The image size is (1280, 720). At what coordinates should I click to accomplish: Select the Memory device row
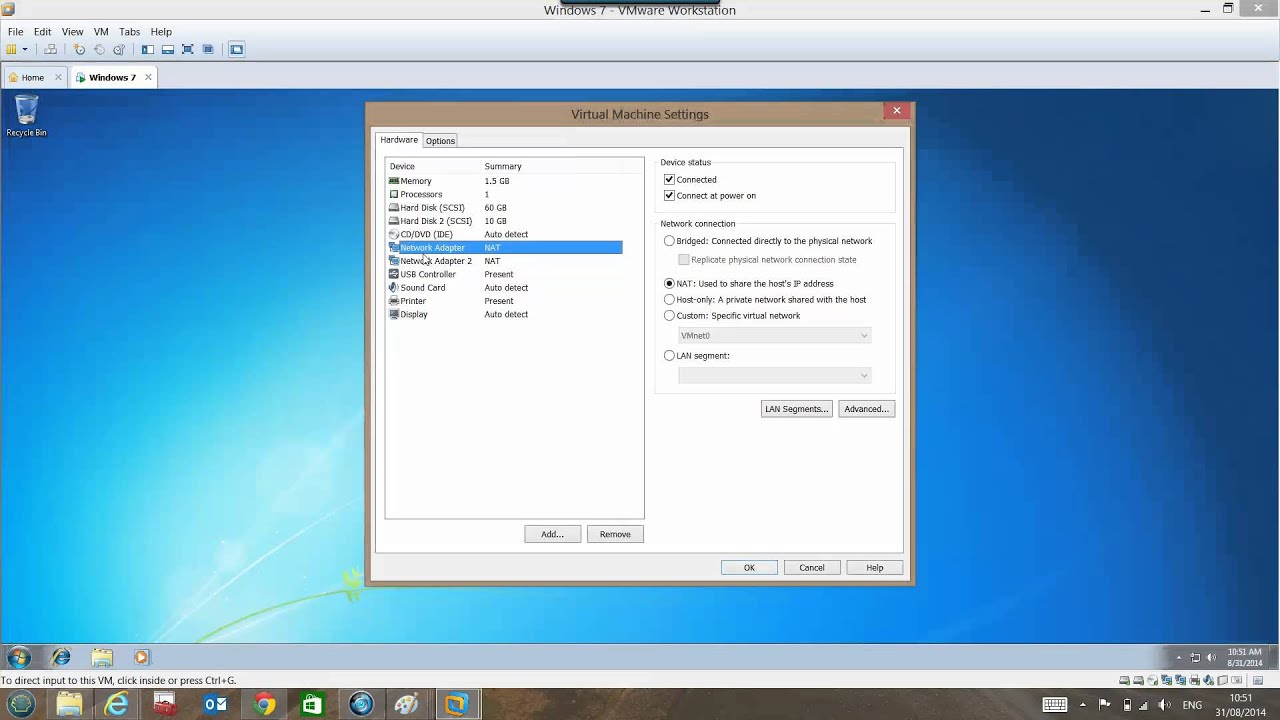click(505, 181)
